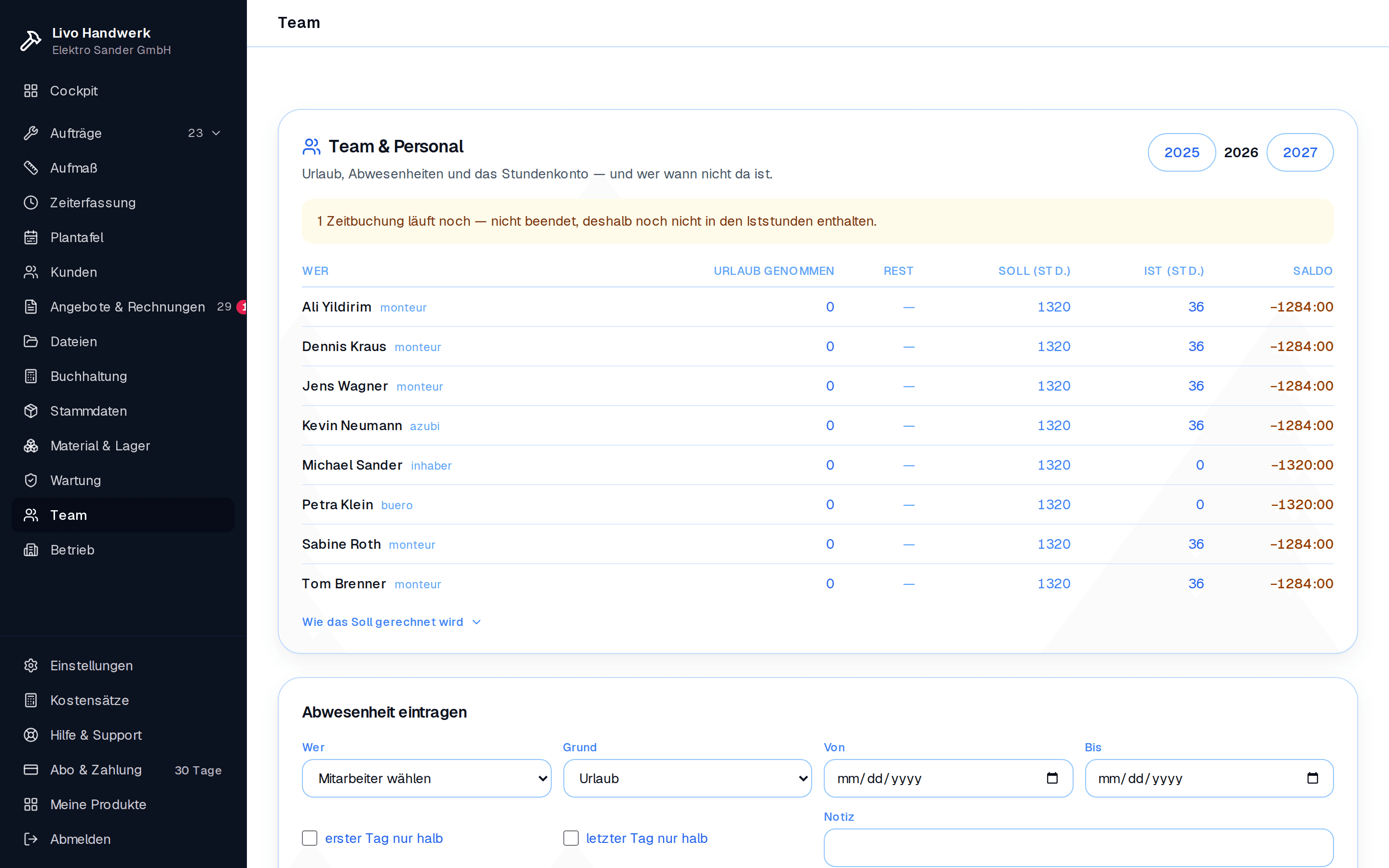Screen dimensions: 1389x868
Task: Check 'letzter Tag nur halb' checkbox
Action: pos(571,838)
